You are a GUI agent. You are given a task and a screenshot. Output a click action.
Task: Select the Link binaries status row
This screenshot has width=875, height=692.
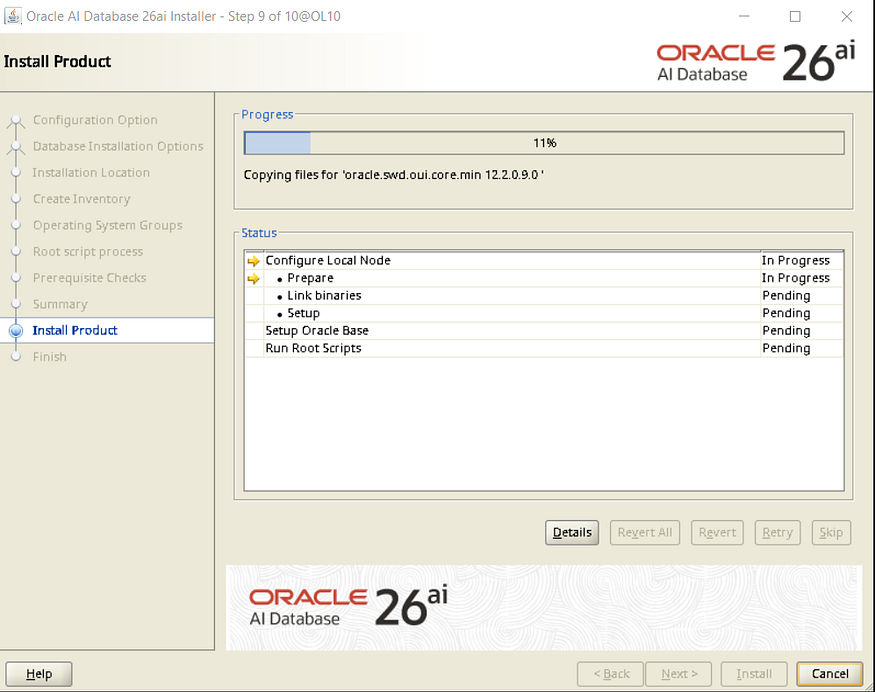[x=544, y=296]
